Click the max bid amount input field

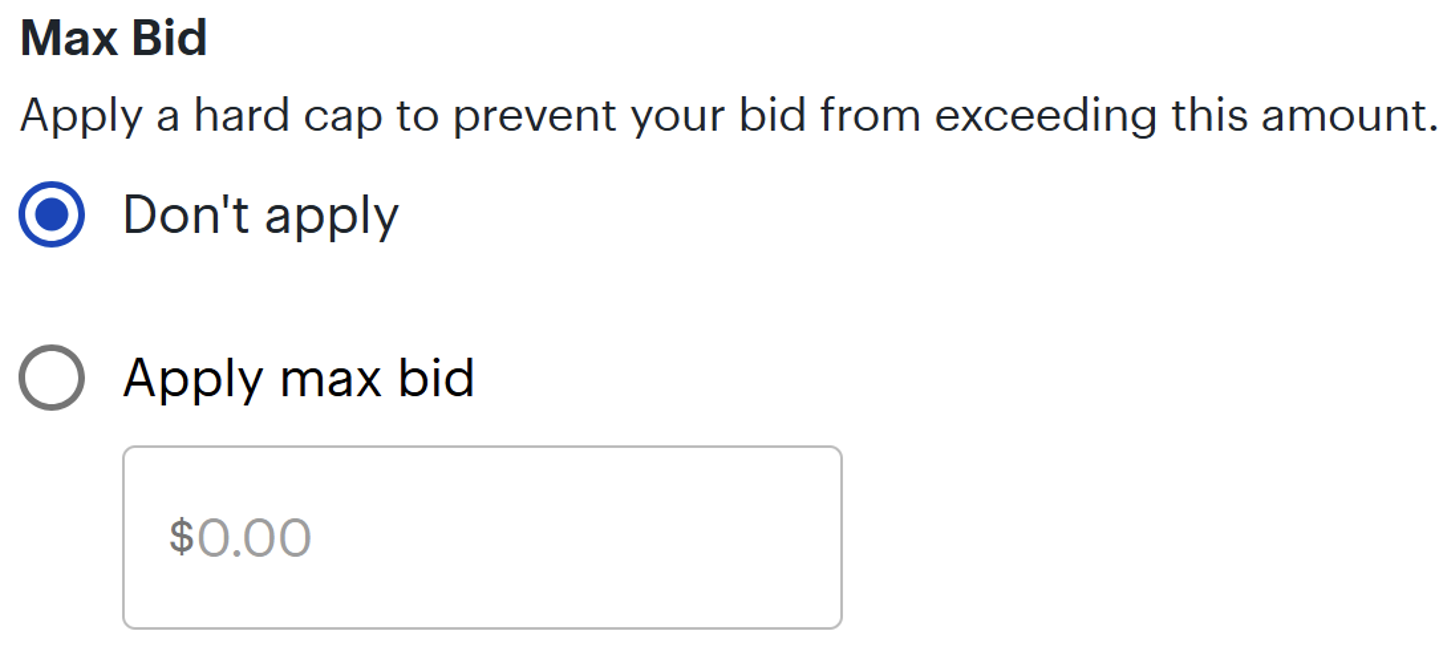point(482,538)
